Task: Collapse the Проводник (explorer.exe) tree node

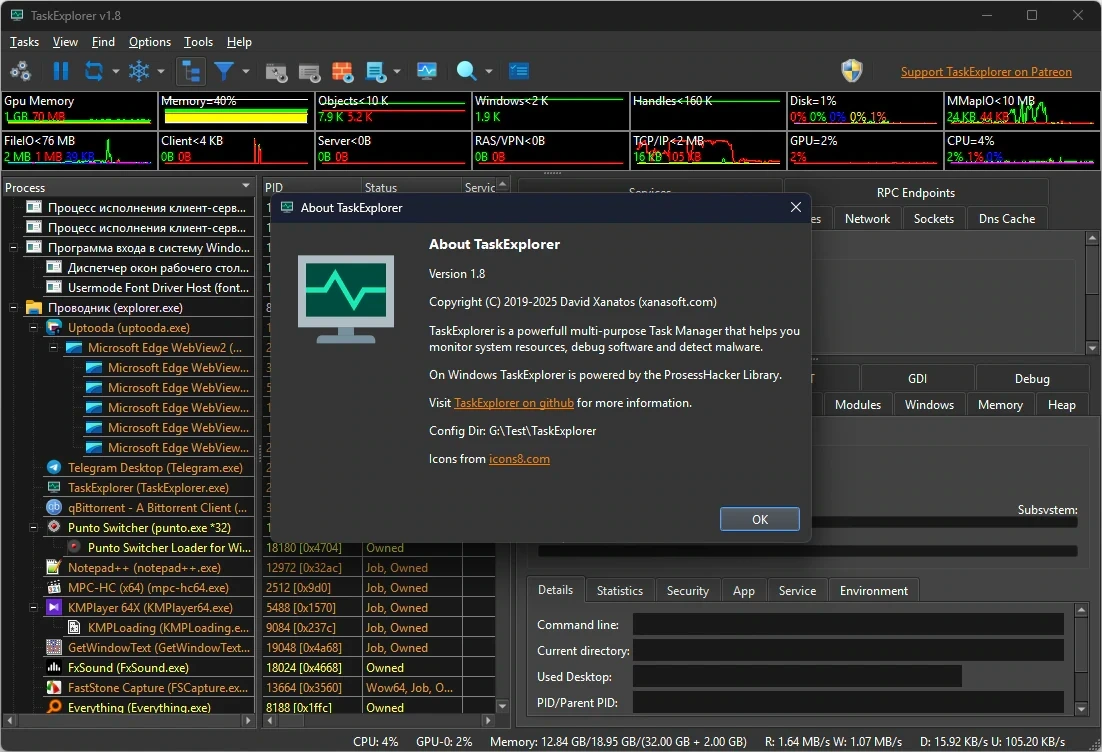Action: (13, 308)
